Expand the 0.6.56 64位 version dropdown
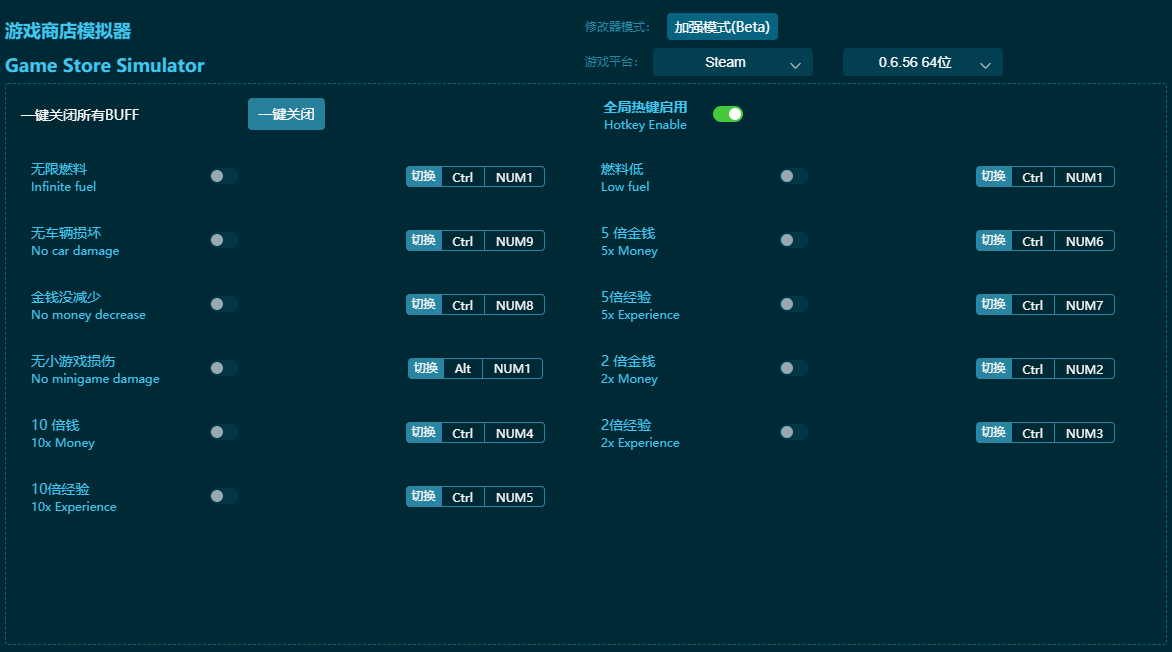Viewport: 1172px width, 652px height. click(922, 62)
